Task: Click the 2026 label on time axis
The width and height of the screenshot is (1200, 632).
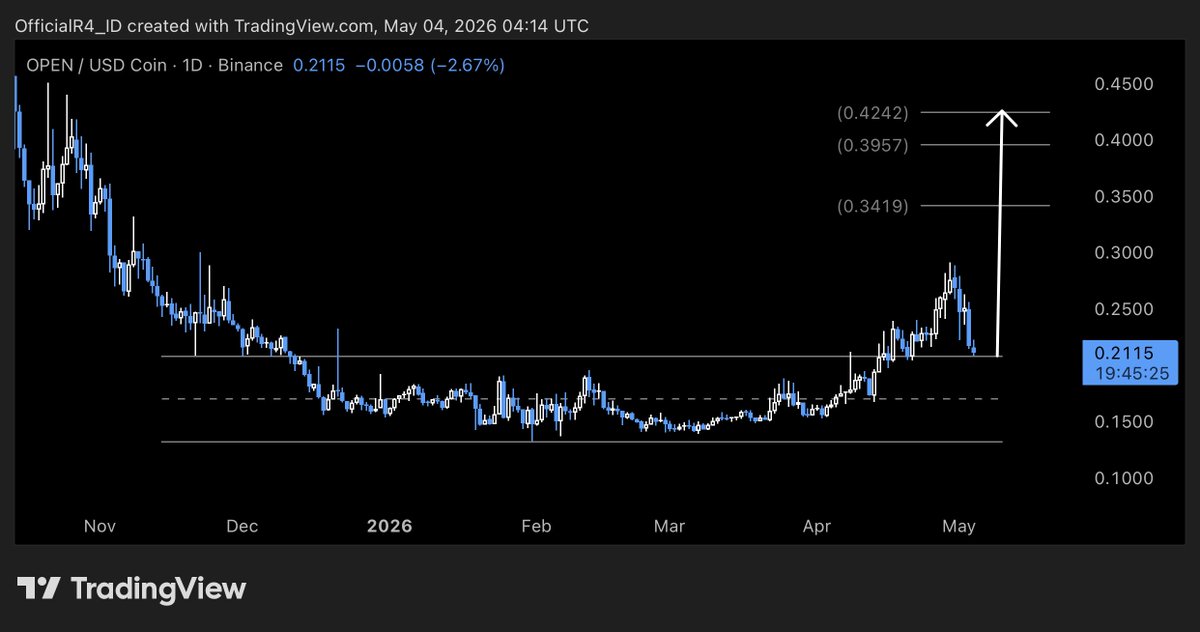Action: [x=392, y=526]
